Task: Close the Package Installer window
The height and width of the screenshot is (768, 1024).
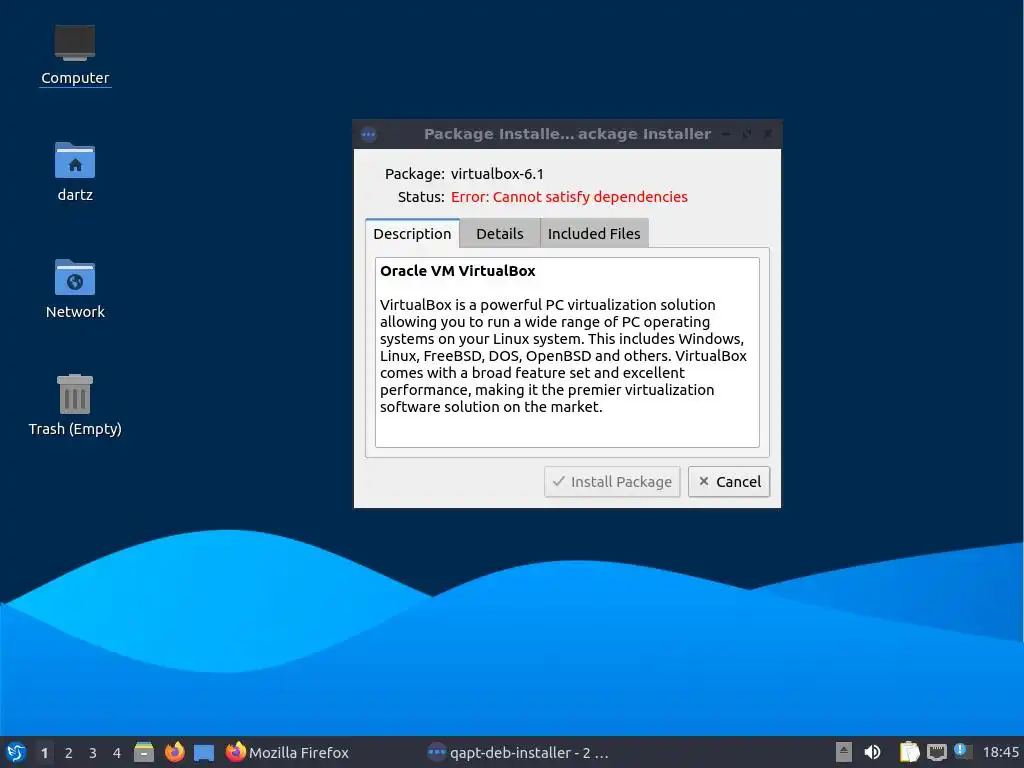Action: pyautogui.click(x=768, y=134)
